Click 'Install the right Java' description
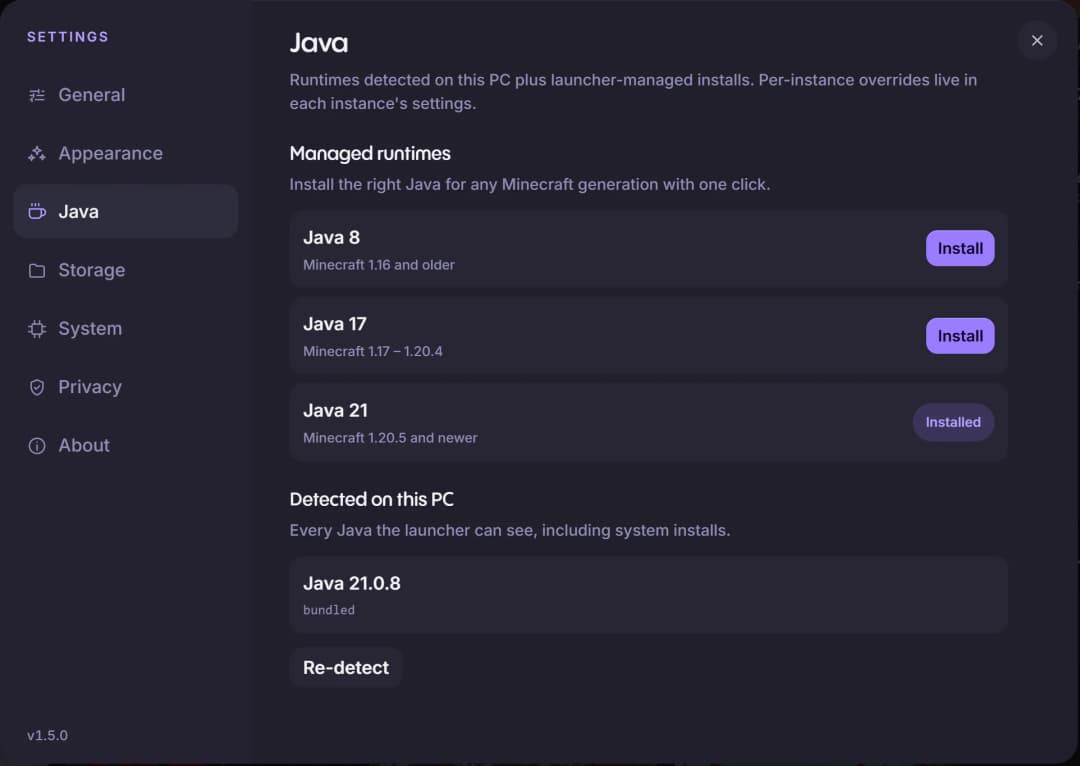The height and width of the screenshot is (766, 1080). coord(530,185)
